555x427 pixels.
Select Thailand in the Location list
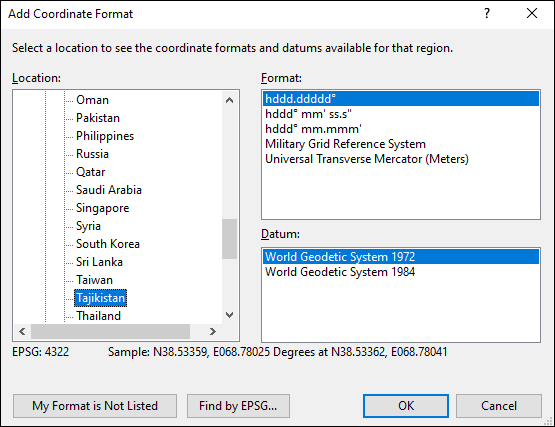[x=98, y=316]
